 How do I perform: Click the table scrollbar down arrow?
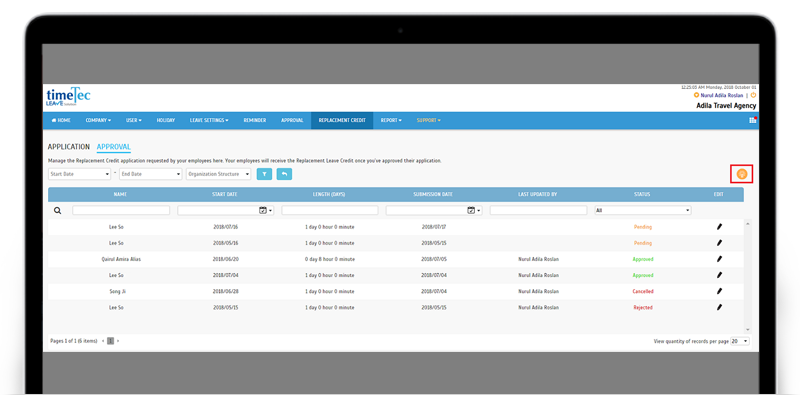748,330
